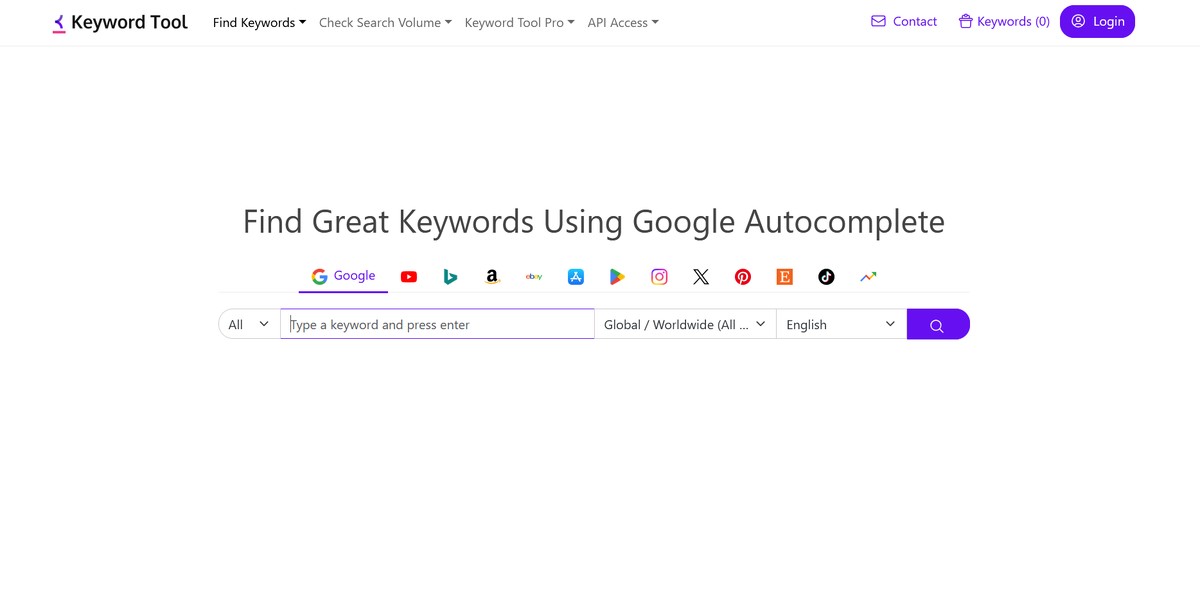
Task: Open the All search type dropdown
Action: point(249,324)
